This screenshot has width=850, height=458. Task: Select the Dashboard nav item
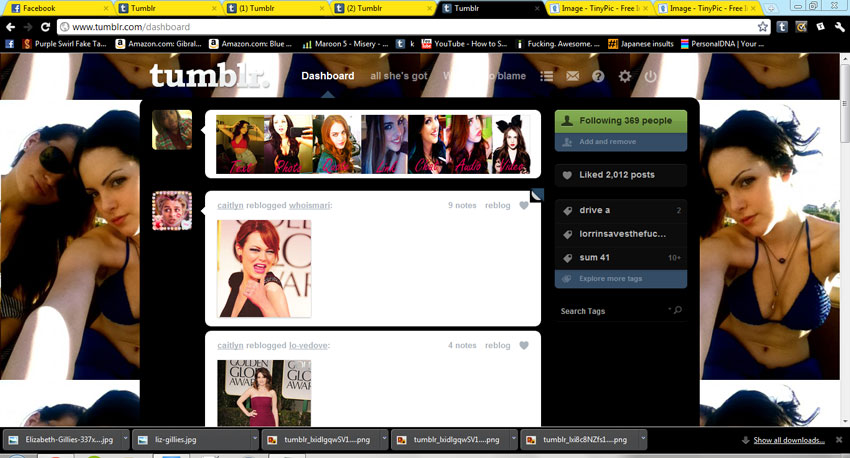pos(327,76)
